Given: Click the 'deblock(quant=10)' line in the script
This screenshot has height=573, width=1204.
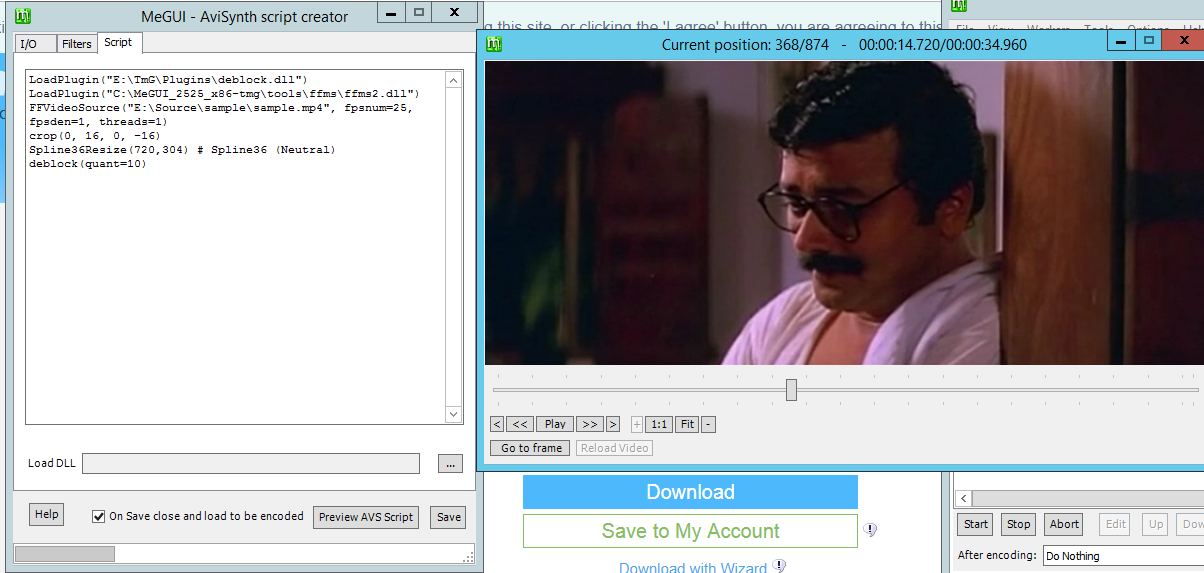Looking at the screenshot, I should (88, 164).
